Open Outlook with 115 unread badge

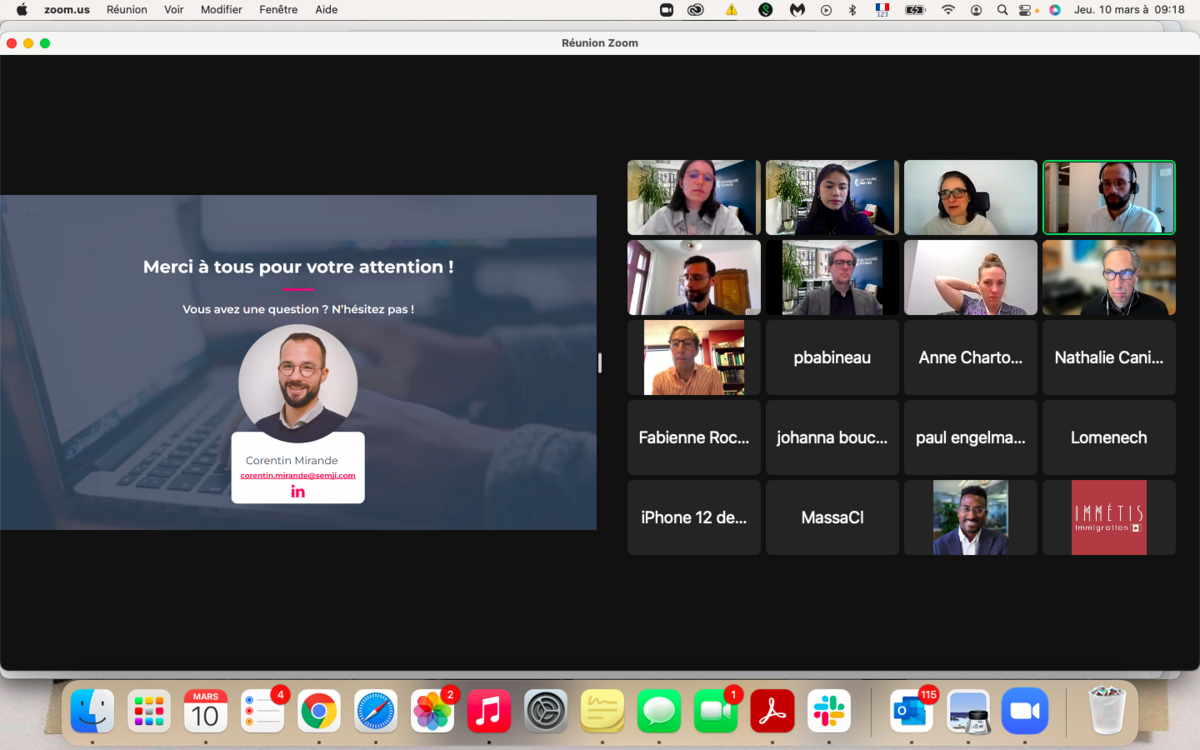[x=911, y=711]
